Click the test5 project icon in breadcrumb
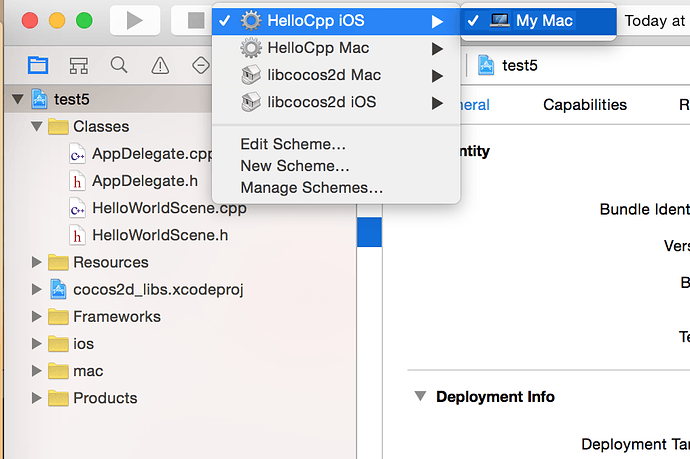 487,66
